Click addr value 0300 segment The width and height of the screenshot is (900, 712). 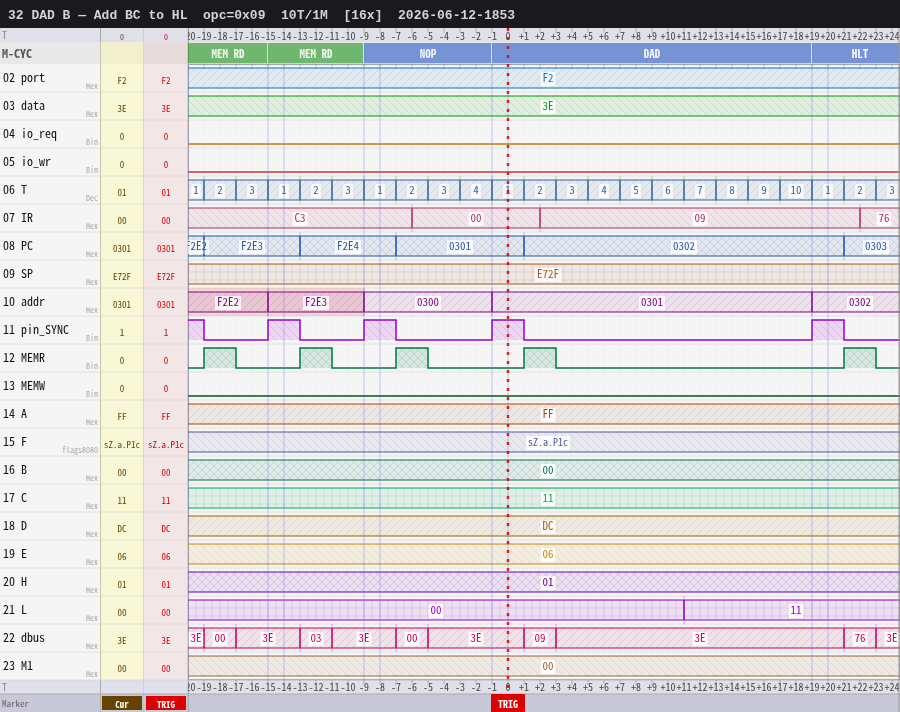coord(428,302)
